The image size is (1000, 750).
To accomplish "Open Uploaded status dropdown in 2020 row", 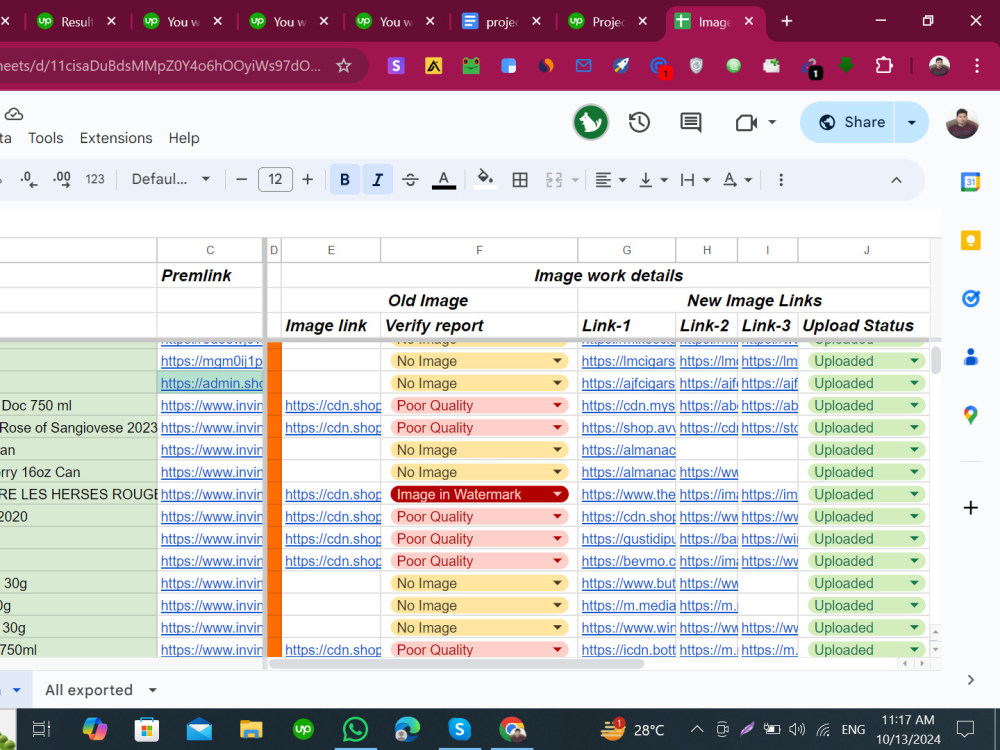I will (914, 517).
